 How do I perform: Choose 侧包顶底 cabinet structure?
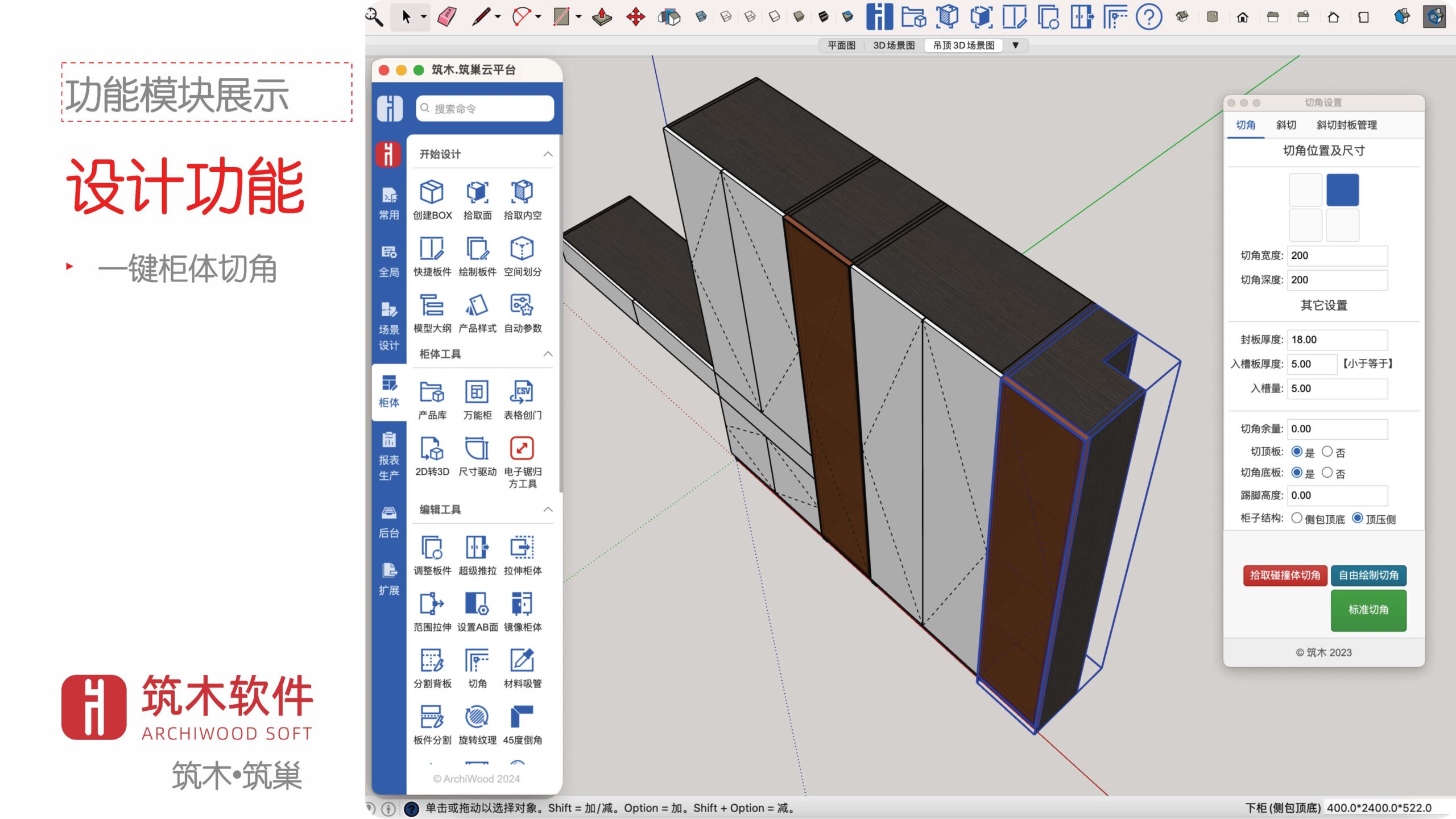coord(1297,518)
